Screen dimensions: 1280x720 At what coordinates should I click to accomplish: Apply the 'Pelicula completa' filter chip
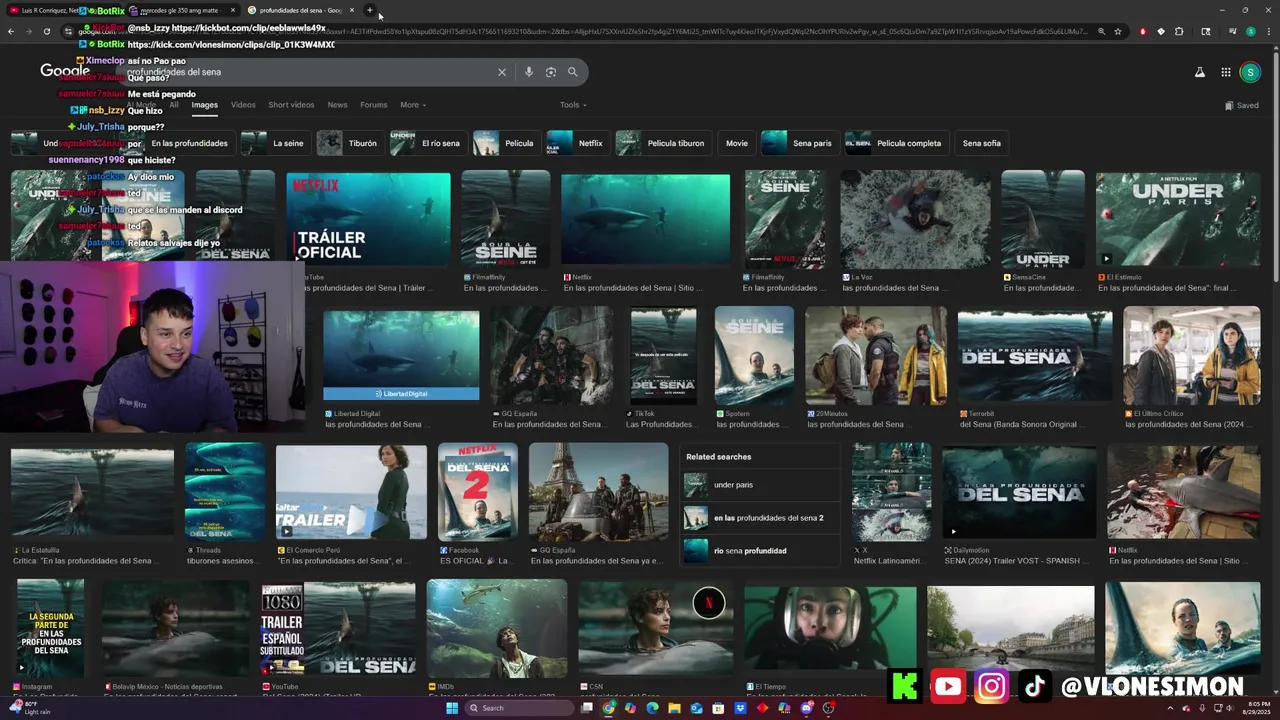click(x=897, y=143)
